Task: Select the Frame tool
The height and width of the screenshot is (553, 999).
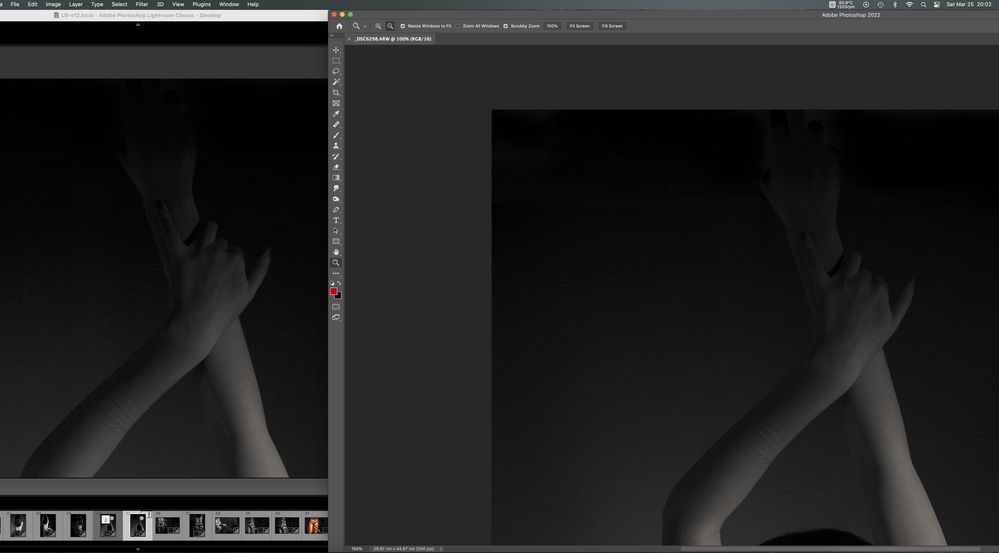Action: (x=336, y=103)
